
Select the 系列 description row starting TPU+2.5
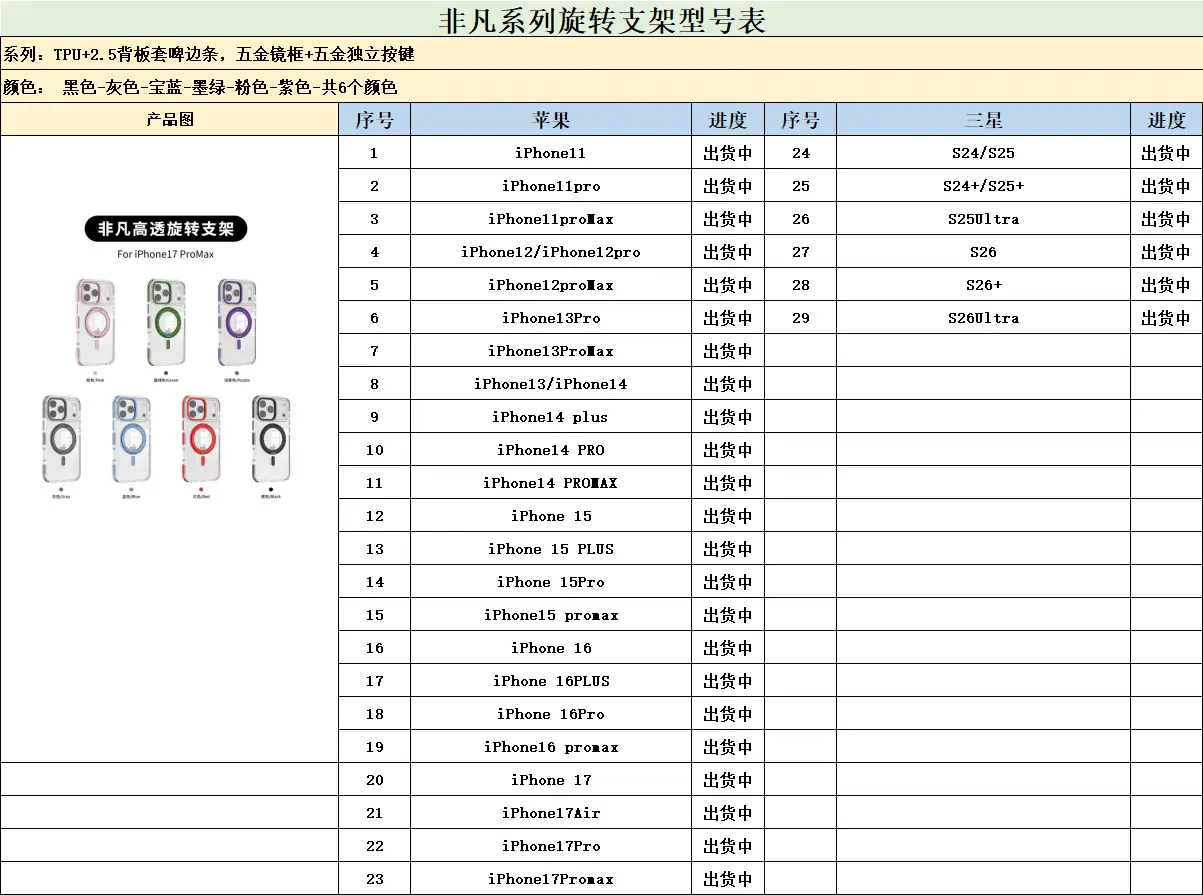tap(601, 54)
